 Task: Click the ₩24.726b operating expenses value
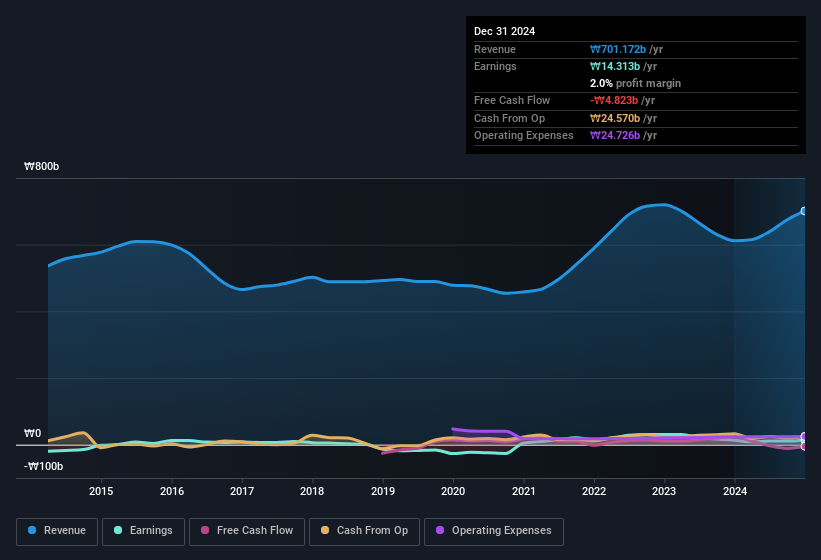(615, 136)
